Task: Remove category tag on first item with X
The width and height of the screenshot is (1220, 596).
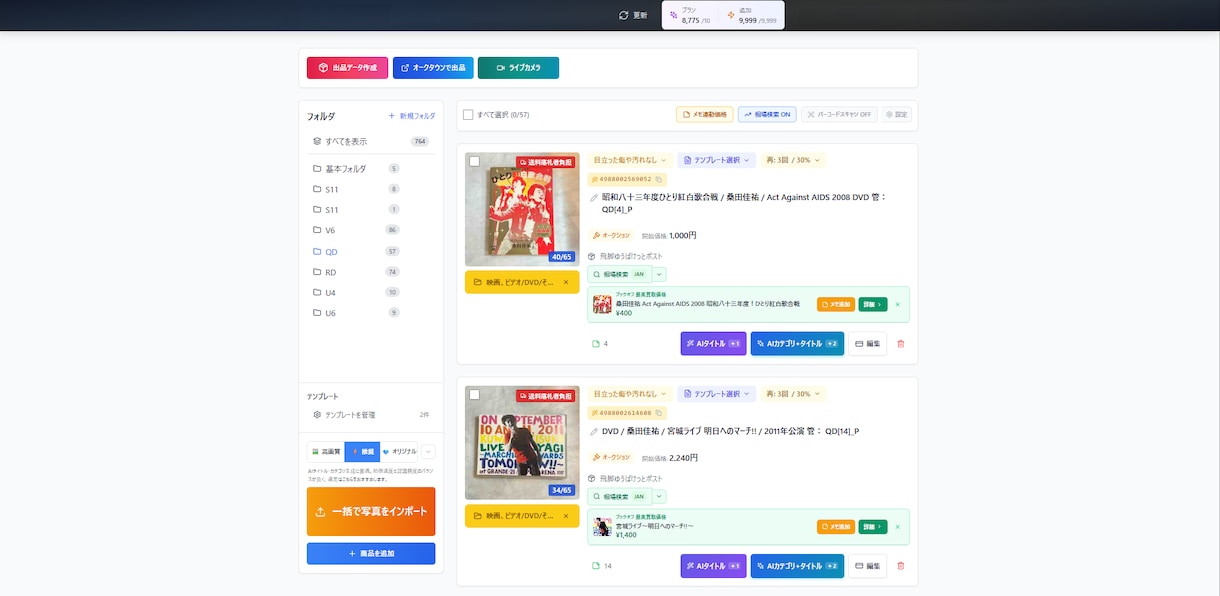Action: [x=566, y=282]
